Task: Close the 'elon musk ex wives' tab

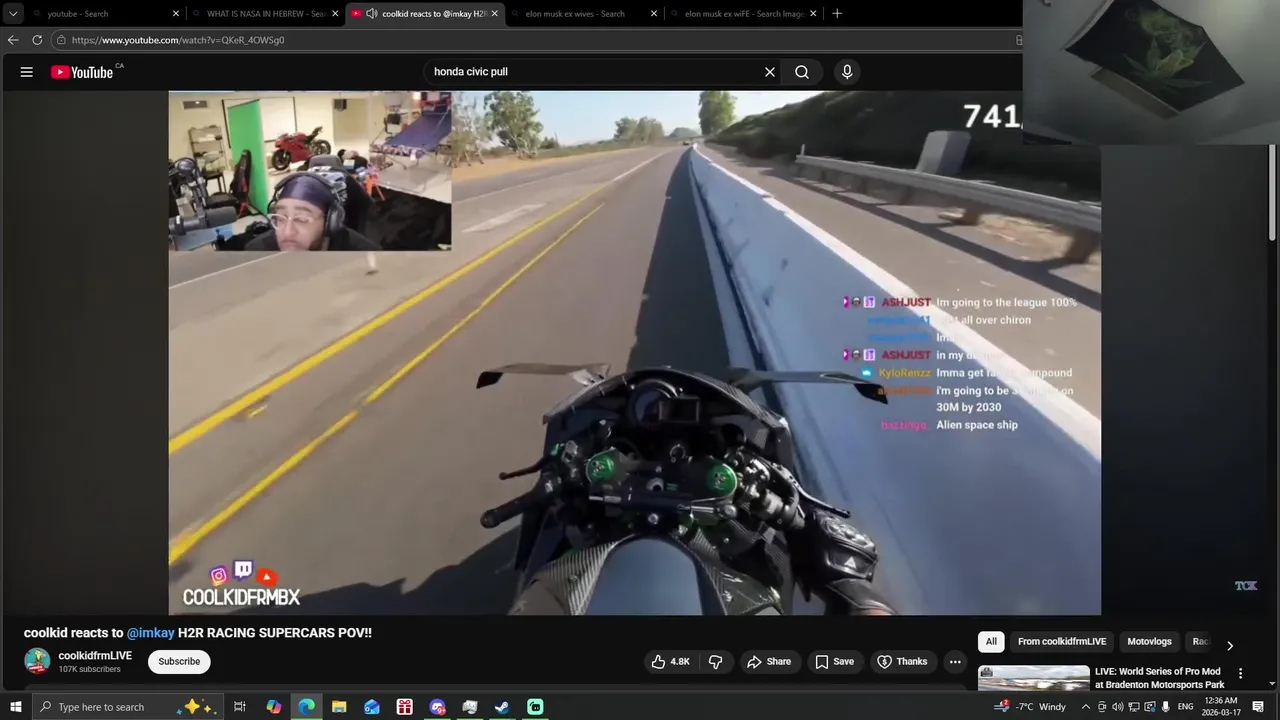Action: point(654,13)
